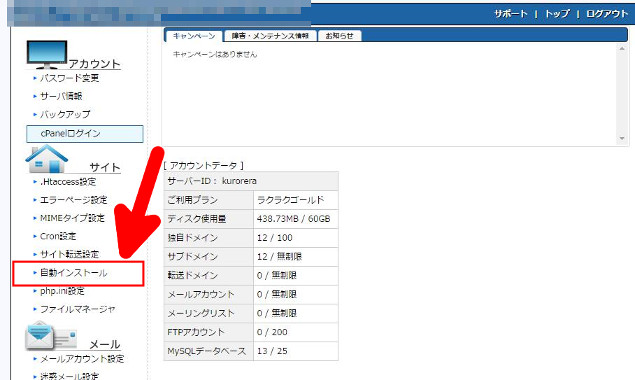Click the サブドメイン label cell

tap(209, 257)
